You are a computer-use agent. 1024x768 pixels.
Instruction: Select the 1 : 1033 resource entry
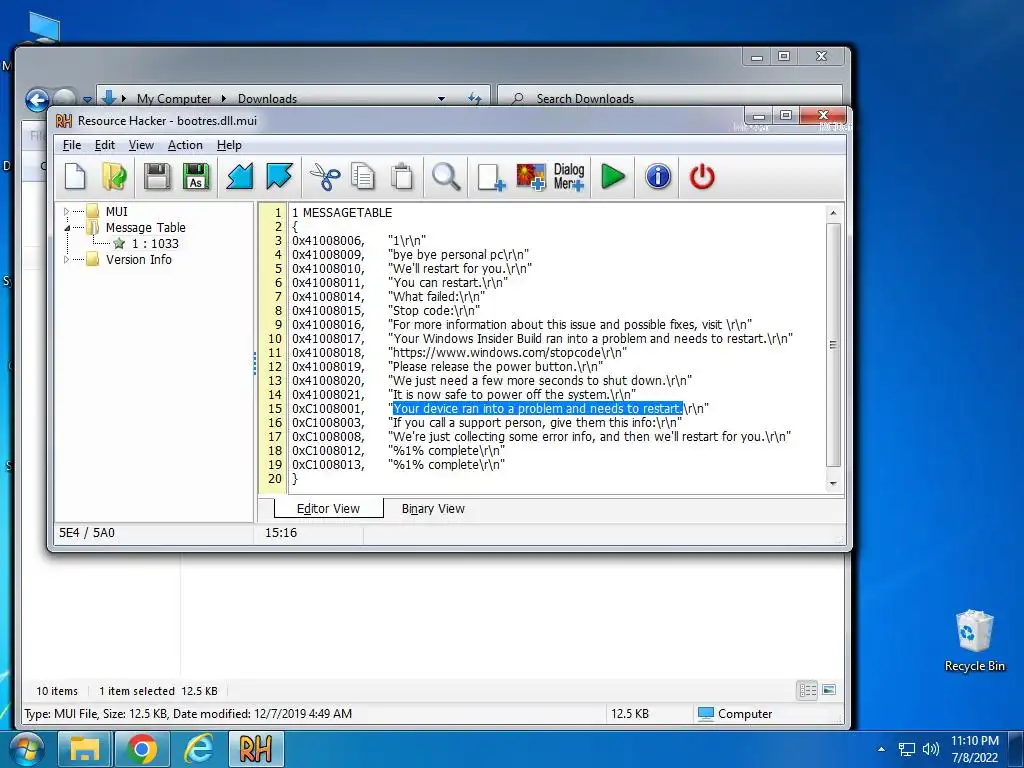[155, 244]
